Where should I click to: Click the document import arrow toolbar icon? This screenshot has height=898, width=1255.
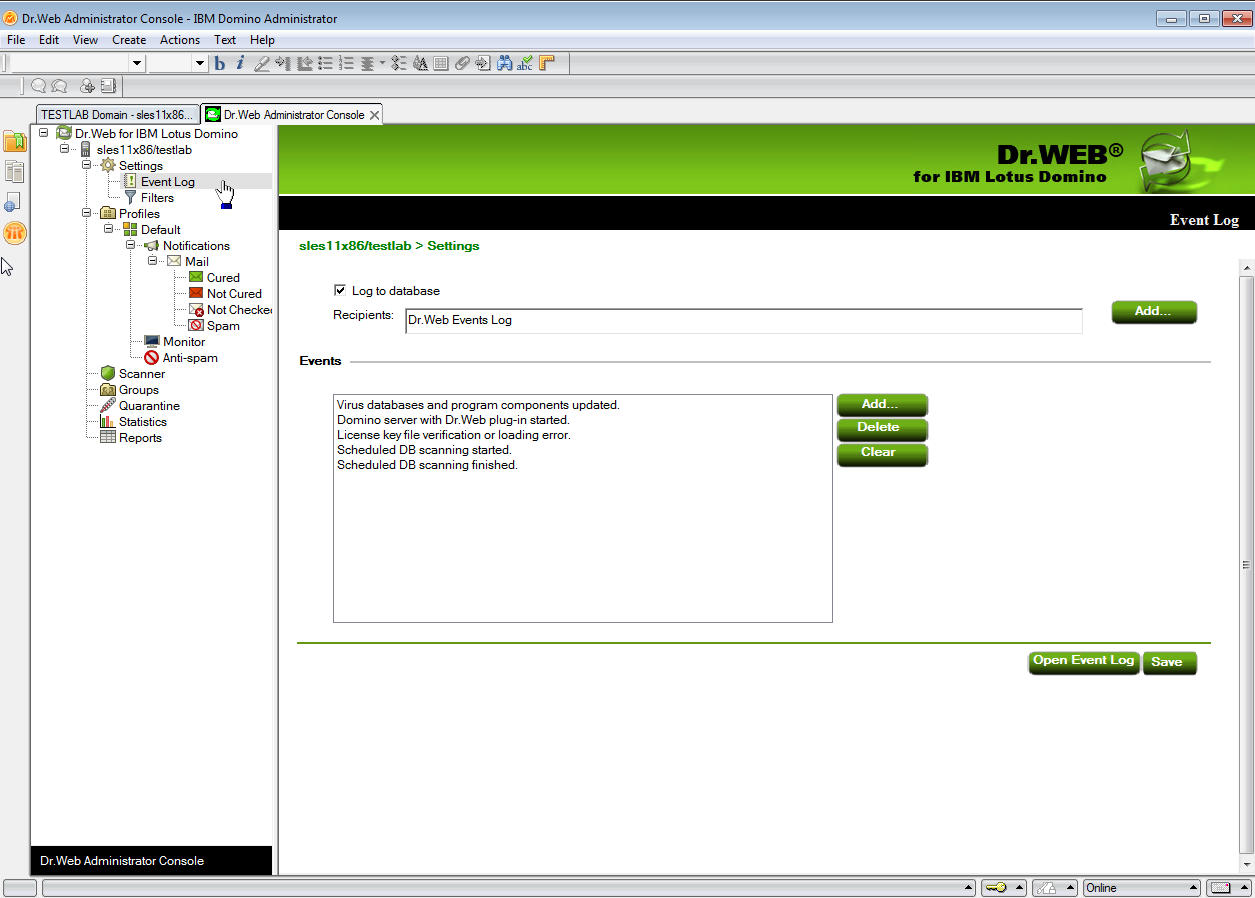click(x=483, y=63)
